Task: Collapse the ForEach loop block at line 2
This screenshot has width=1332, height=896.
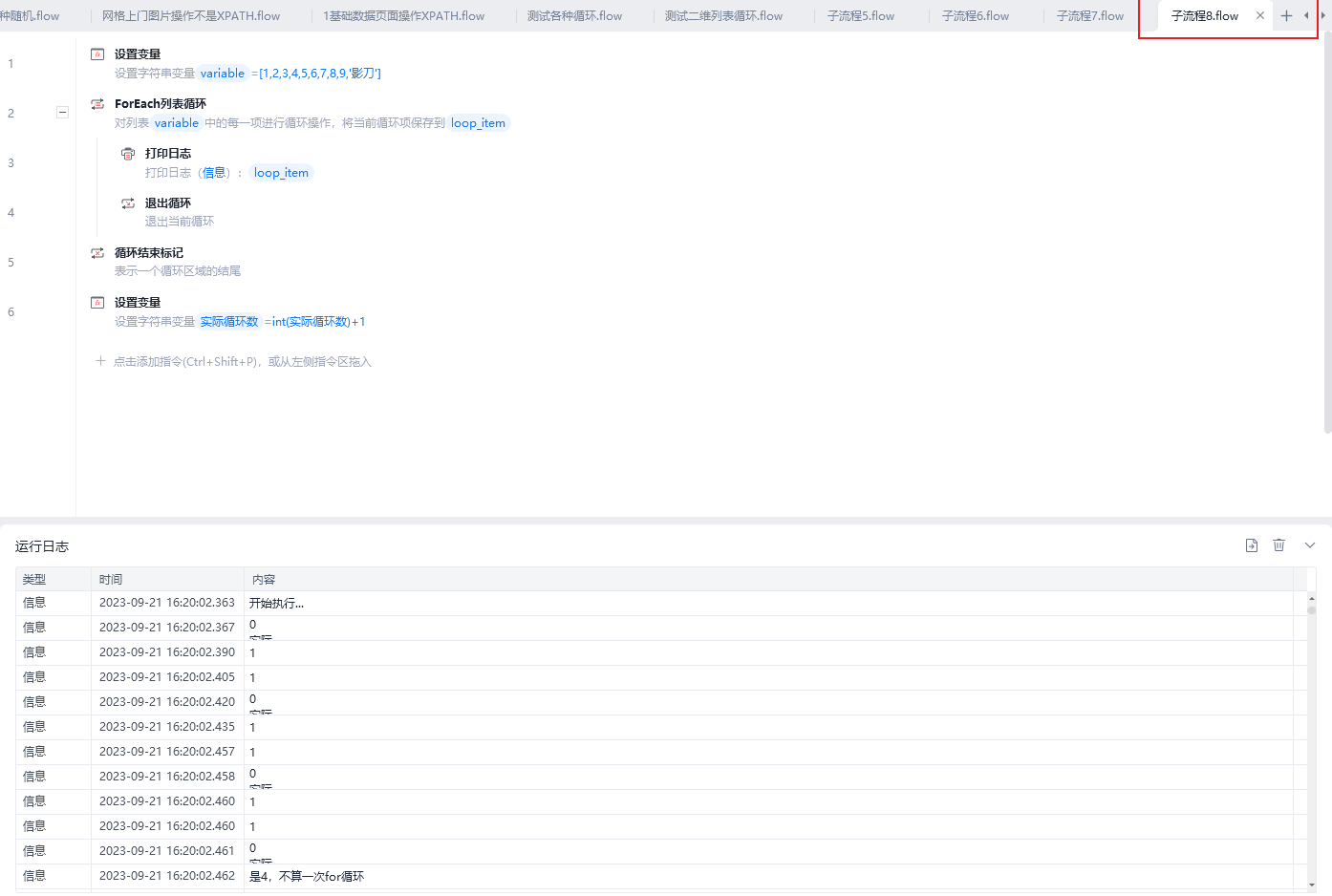Action: pyautogui.click(x=62, y=113)
